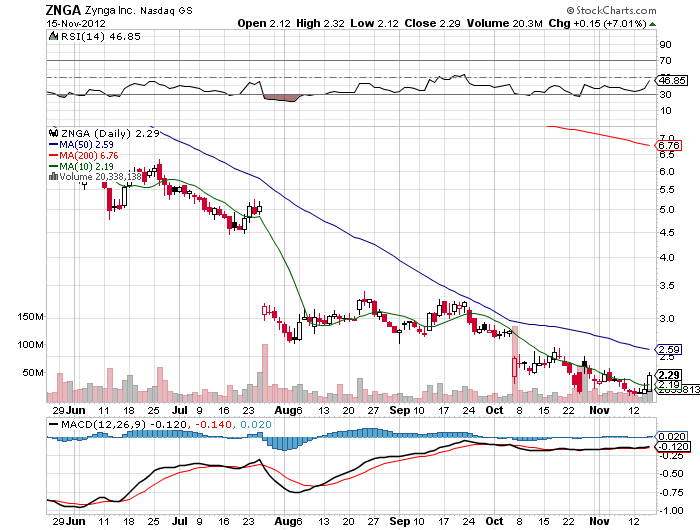Click the ZNGA (Daily) candlestick legend icon
The height and width of the screenshot is (530, 700).
coord(52,132)
